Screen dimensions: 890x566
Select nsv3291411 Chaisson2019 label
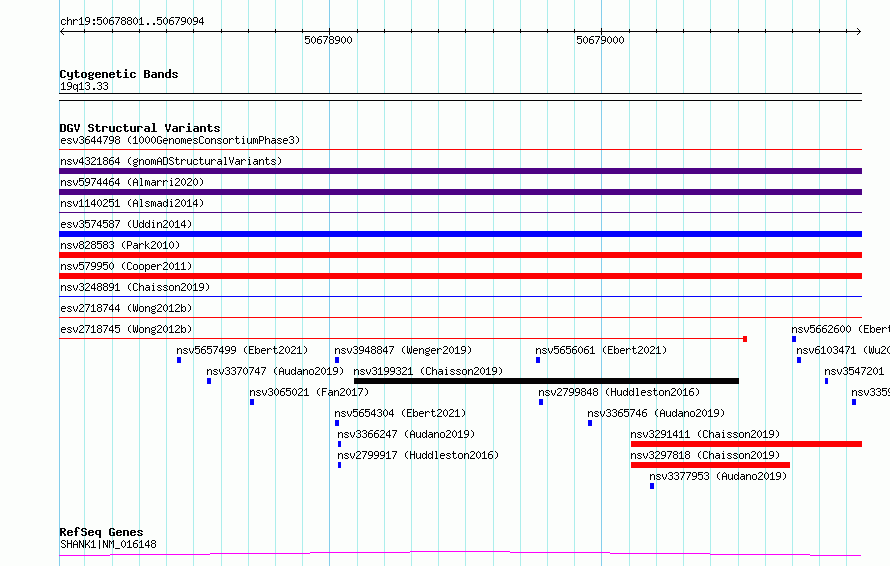pyautogui.click(x=705, y=434)
